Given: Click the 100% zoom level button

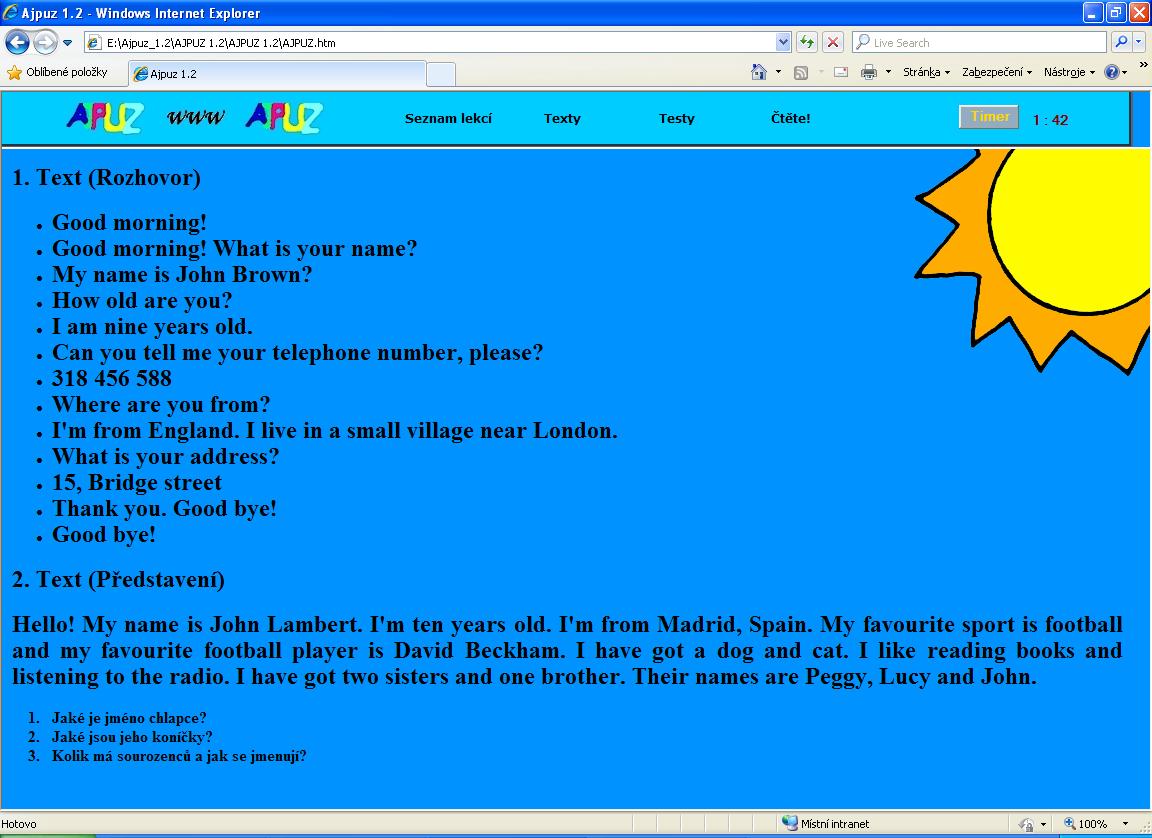Looking at the screenshot, I should tap(1085, 824).
